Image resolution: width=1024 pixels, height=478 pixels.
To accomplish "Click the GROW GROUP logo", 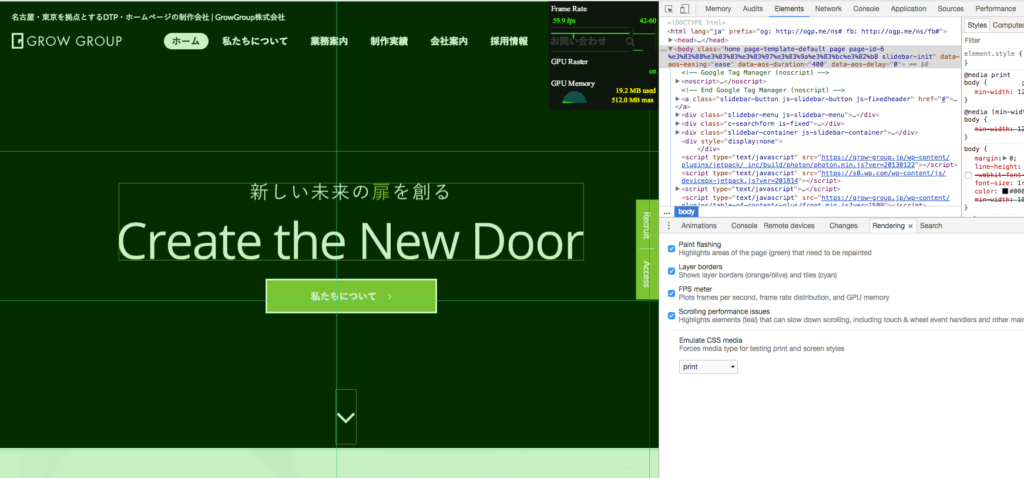I will [67, 41].
